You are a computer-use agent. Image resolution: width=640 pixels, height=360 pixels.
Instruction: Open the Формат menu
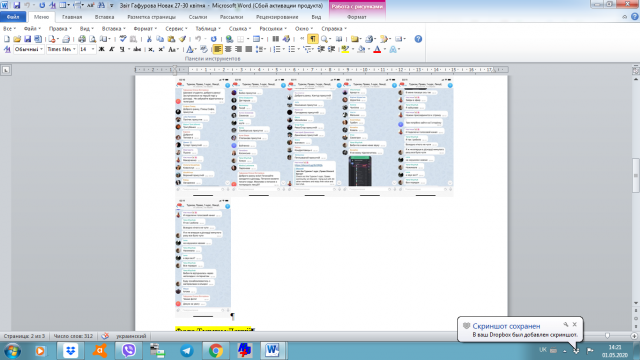coord(145,29)
